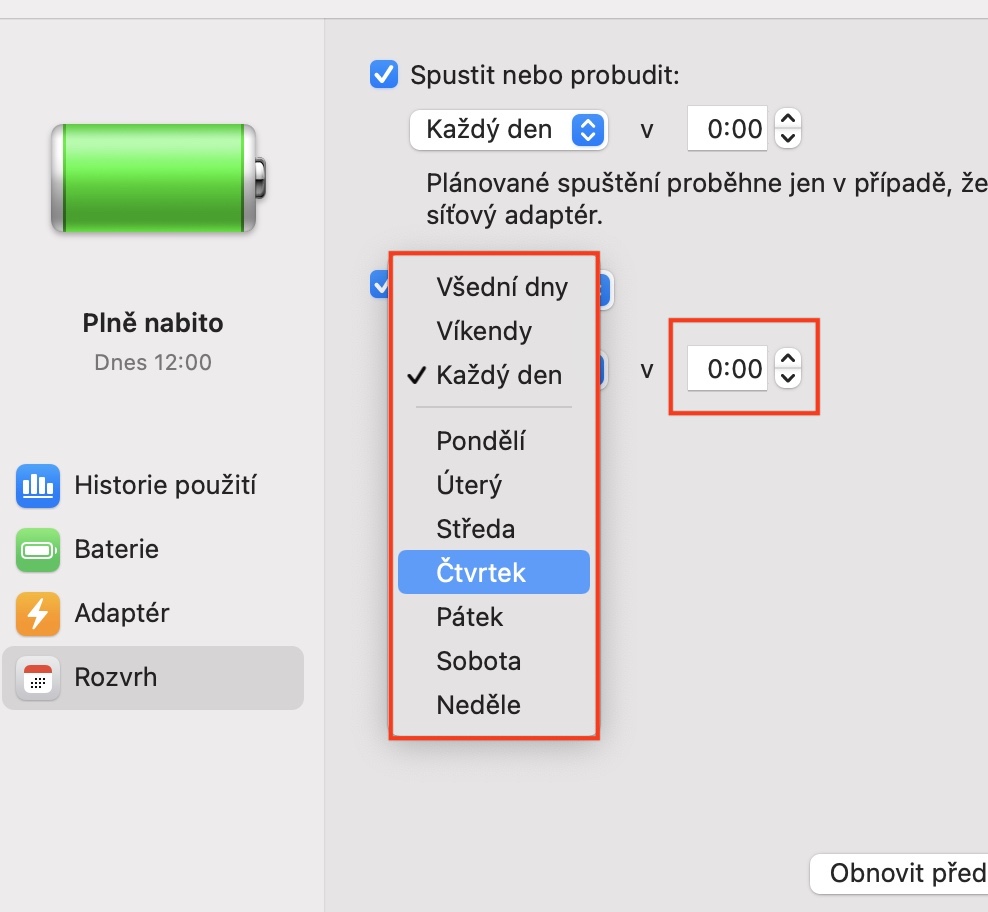Select Středa from the day list
Screen dimensions: 988x912
(x=475, y=530)
